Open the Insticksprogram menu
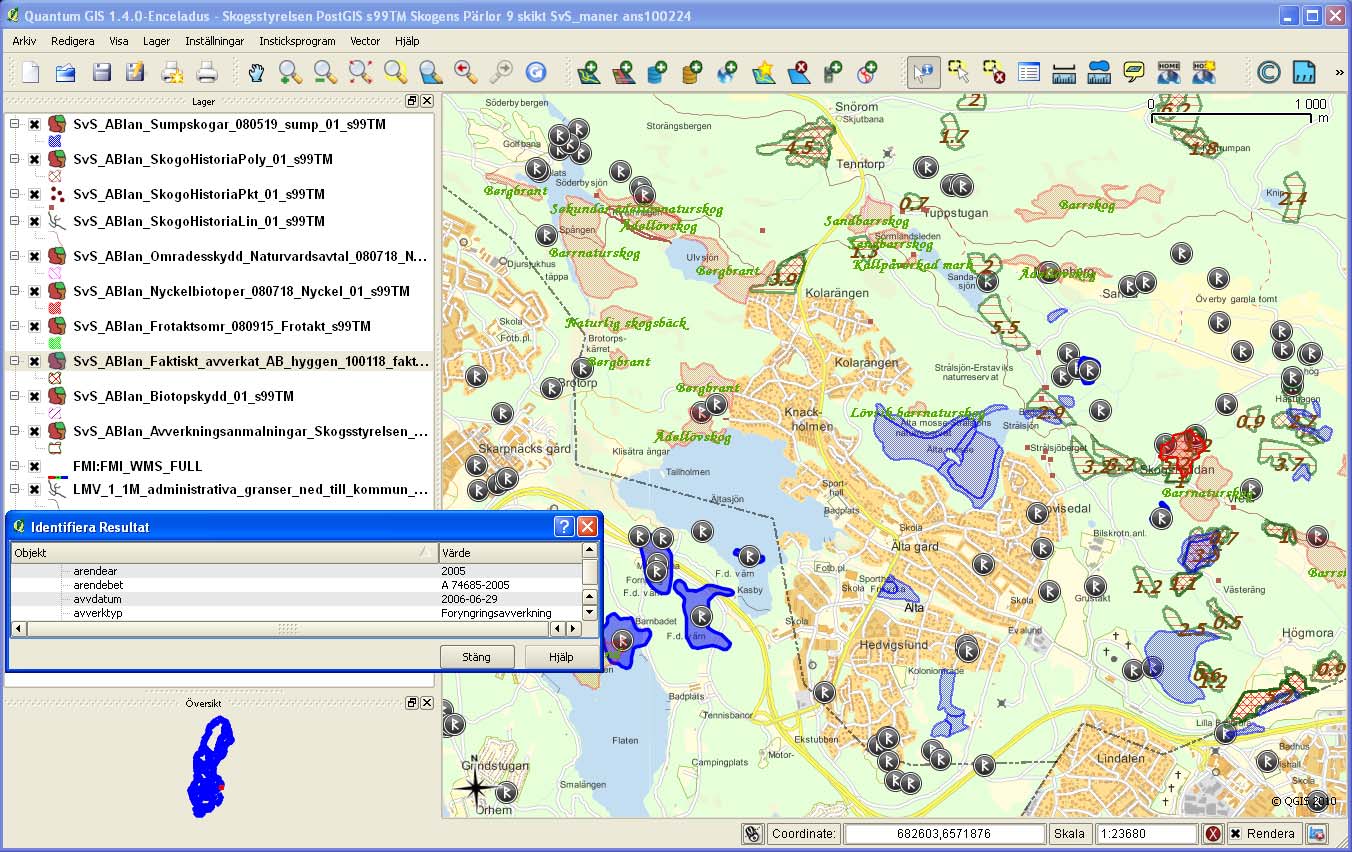1352x852 pixels. (x=297, y=41)
